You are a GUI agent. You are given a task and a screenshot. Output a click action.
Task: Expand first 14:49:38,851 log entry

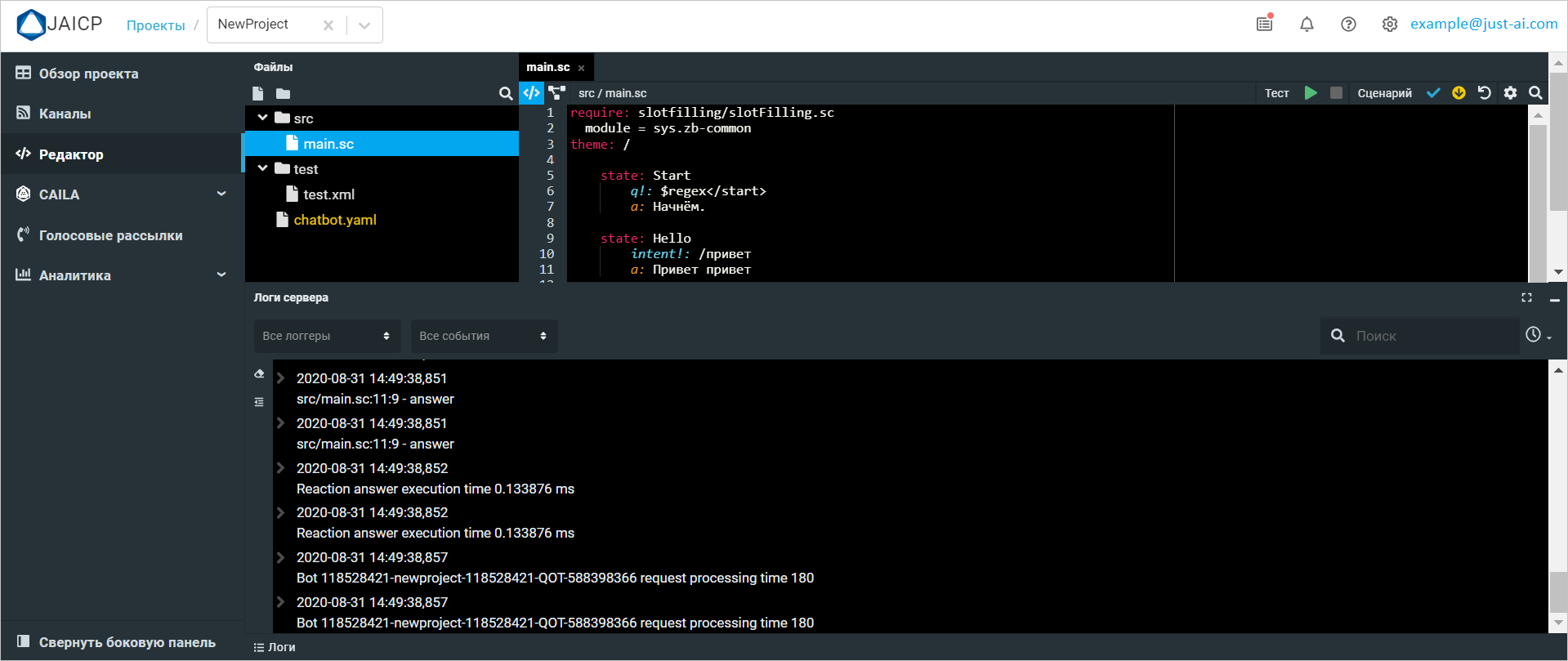pyautogui.click(x=280, y=377)
